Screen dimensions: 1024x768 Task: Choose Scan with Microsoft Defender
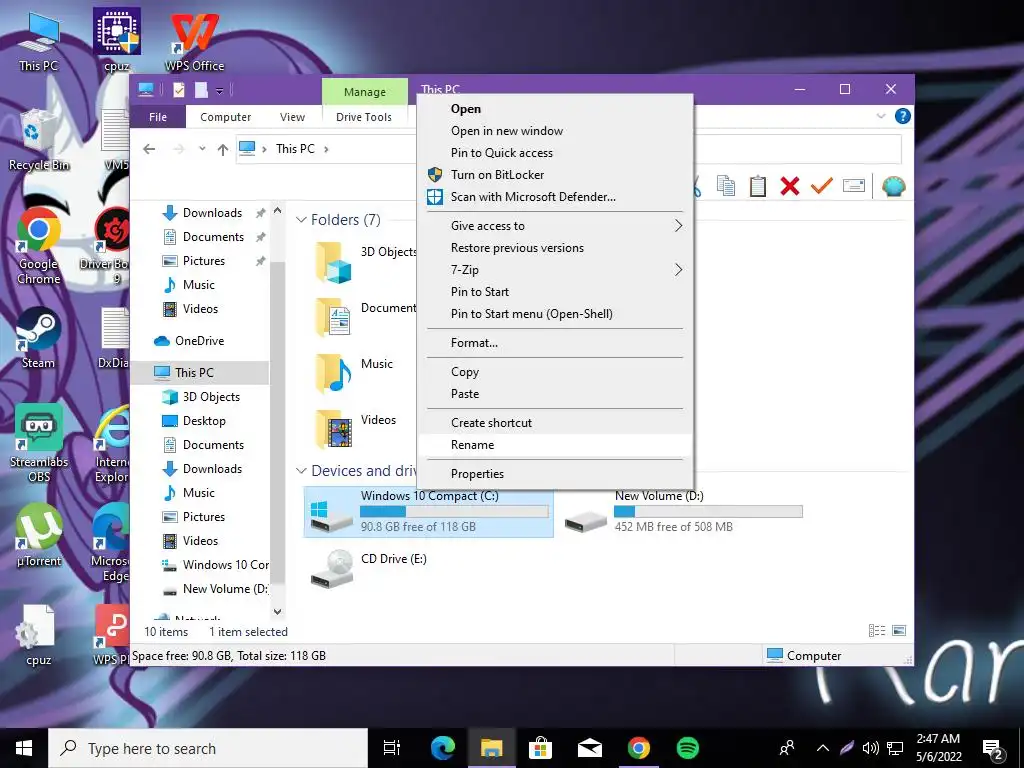(x=554, y=197)
